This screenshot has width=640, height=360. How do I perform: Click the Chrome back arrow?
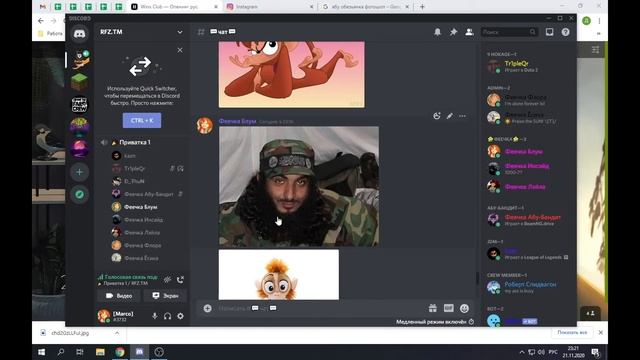click(x=40, y=21)
